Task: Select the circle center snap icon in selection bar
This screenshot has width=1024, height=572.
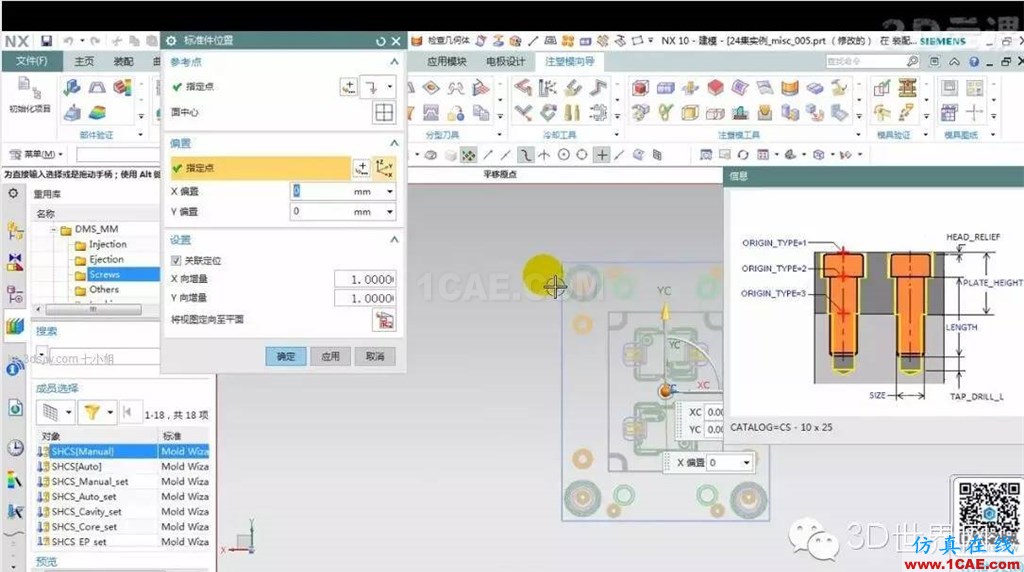Action: [x=564, y=155]
